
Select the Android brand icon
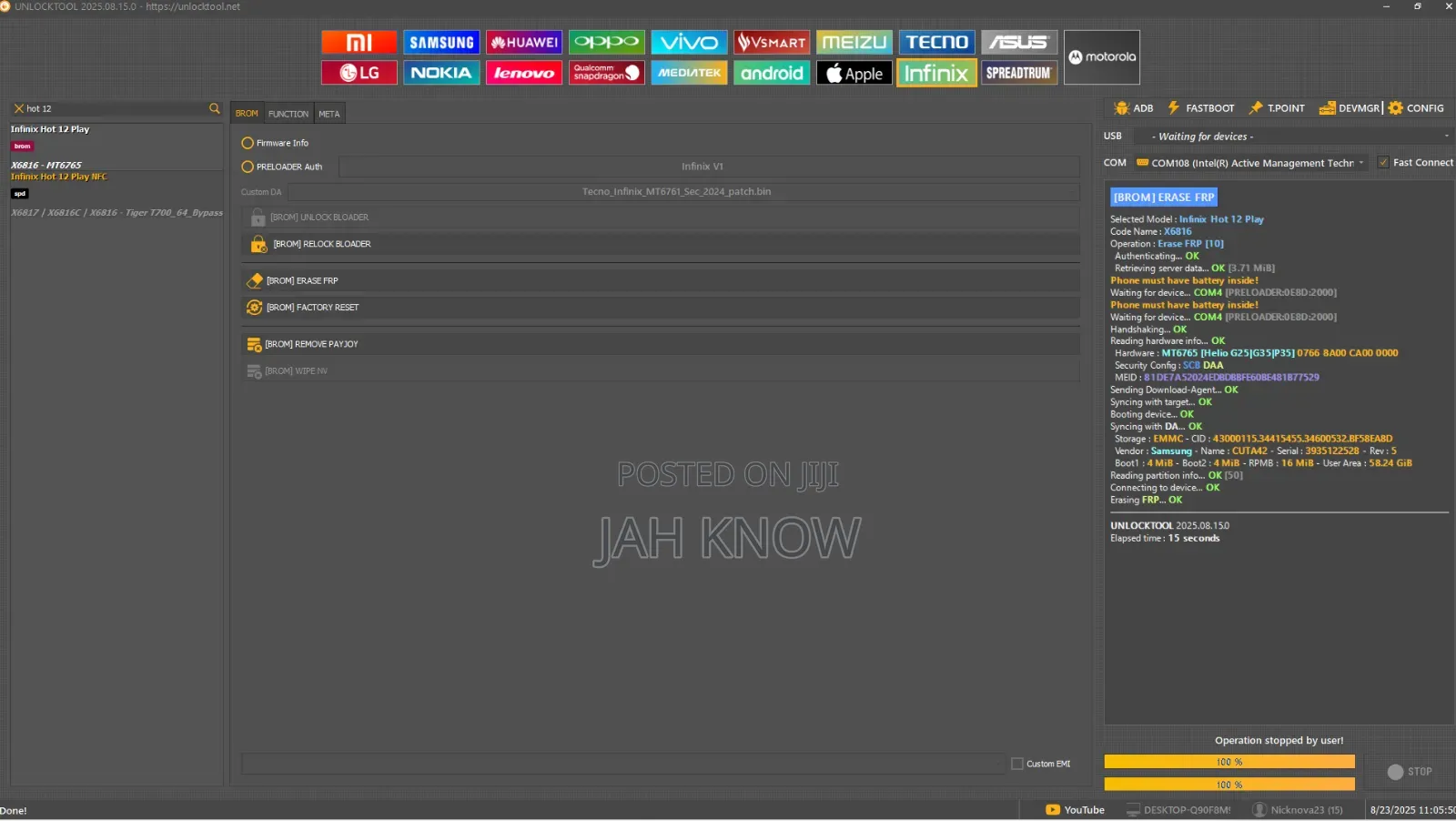pos(772,73)
